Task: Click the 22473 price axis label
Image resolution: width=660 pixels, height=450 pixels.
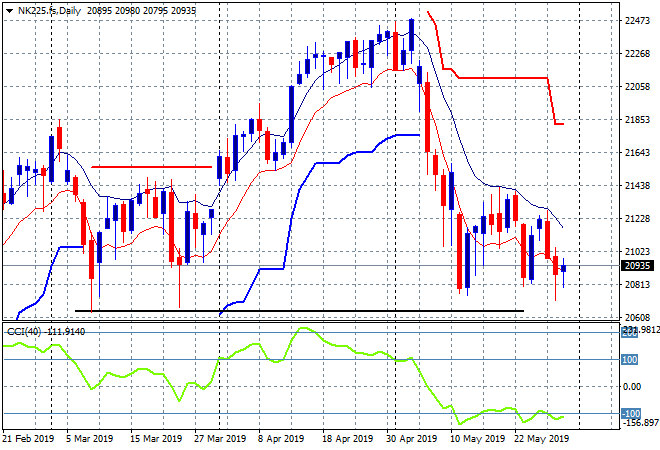Action: pyautogui.click(x=637, y=21)
